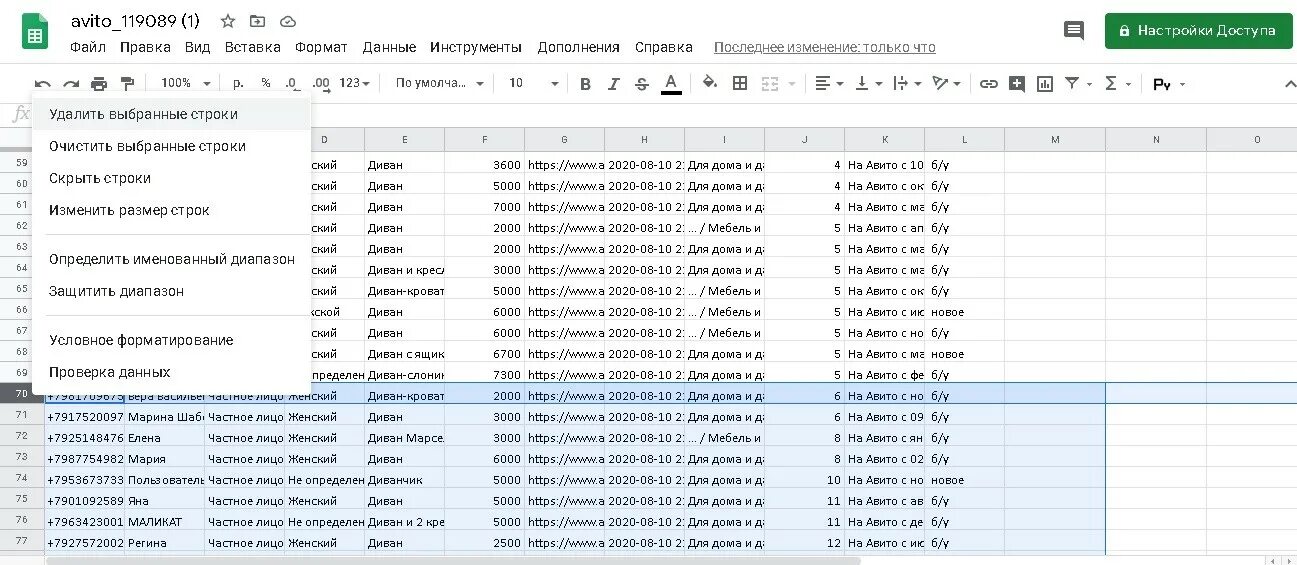Click cell 'Диван Марсе.' in row 72
Viewport: 1297px width, 565px height.
404,437
